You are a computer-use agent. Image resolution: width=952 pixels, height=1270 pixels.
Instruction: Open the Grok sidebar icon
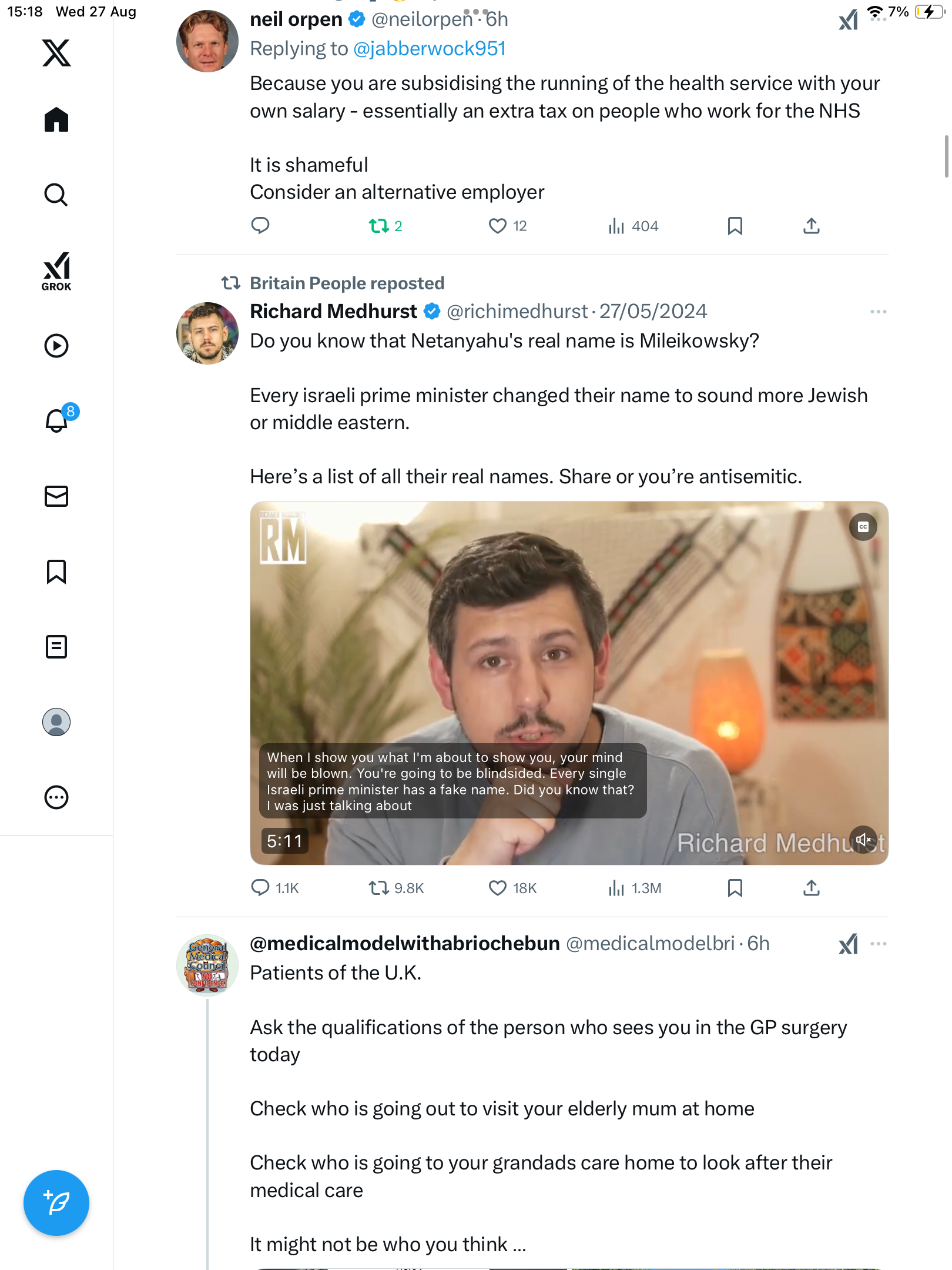pyautogui.click(x=56, y=271)
